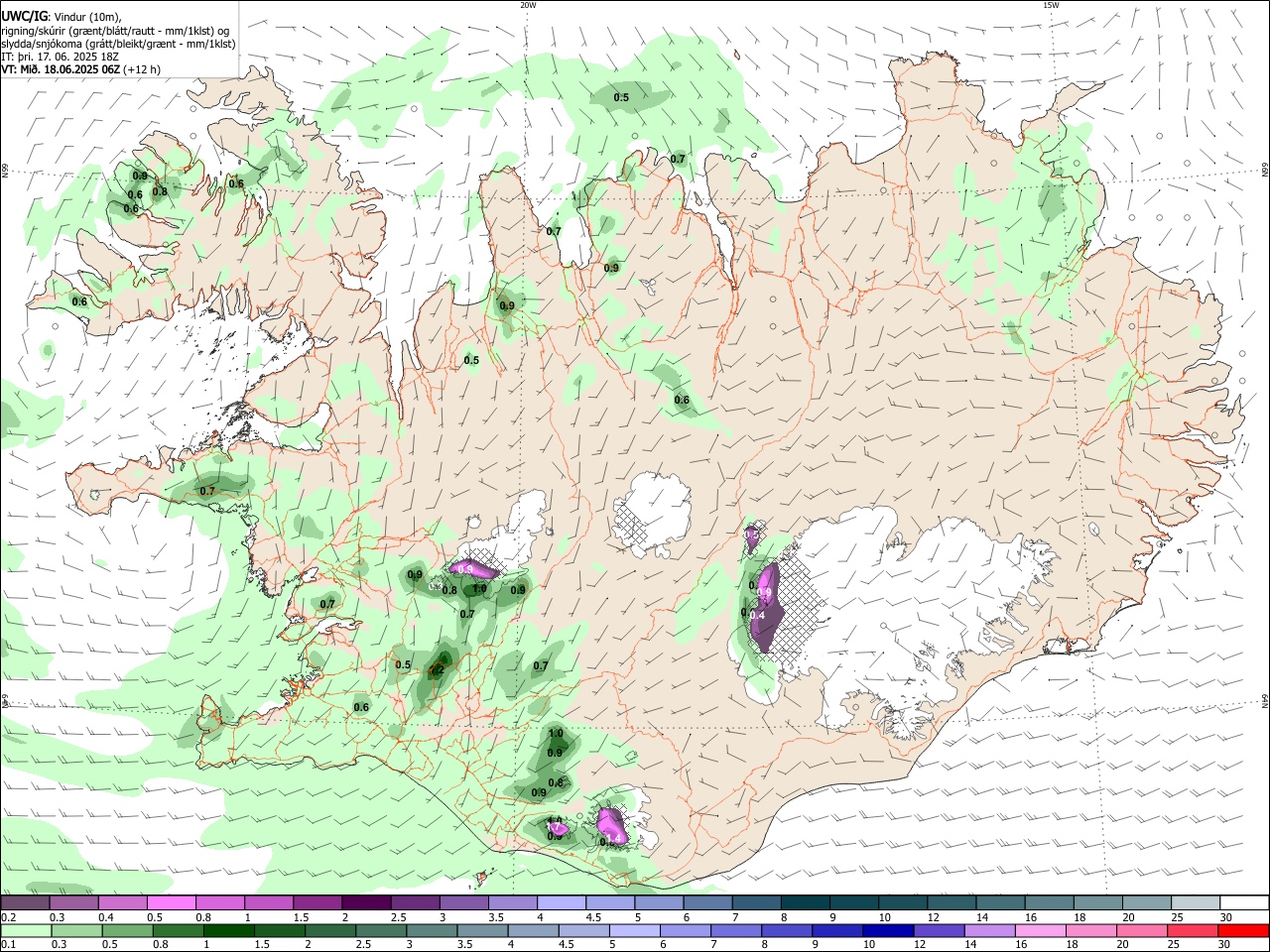Click the '15W' longitude label at top

pyautogui.click(x=1051, y=5)
